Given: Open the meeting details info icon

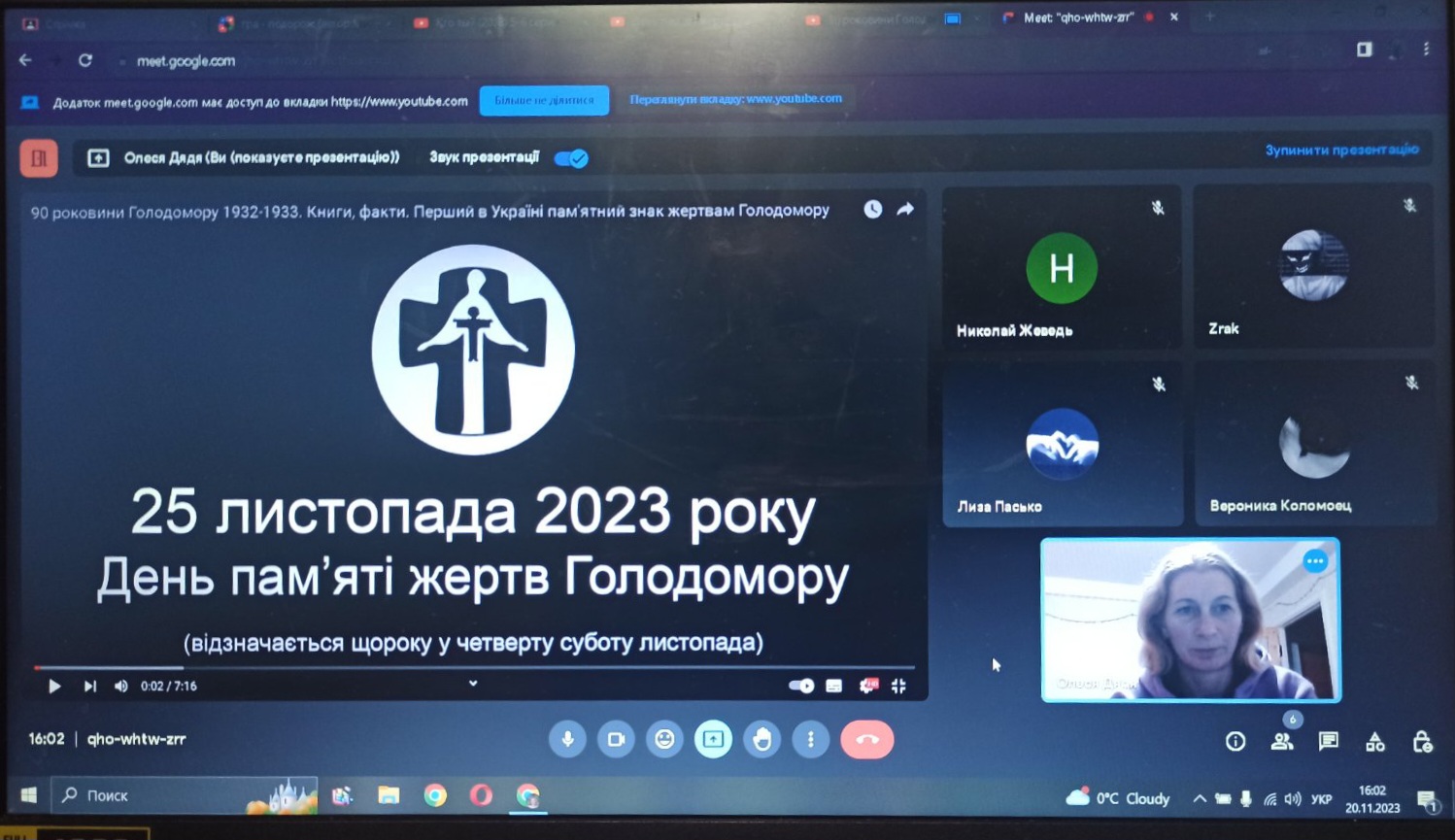Looking at the screenshot, I should tap(1235, 742).
